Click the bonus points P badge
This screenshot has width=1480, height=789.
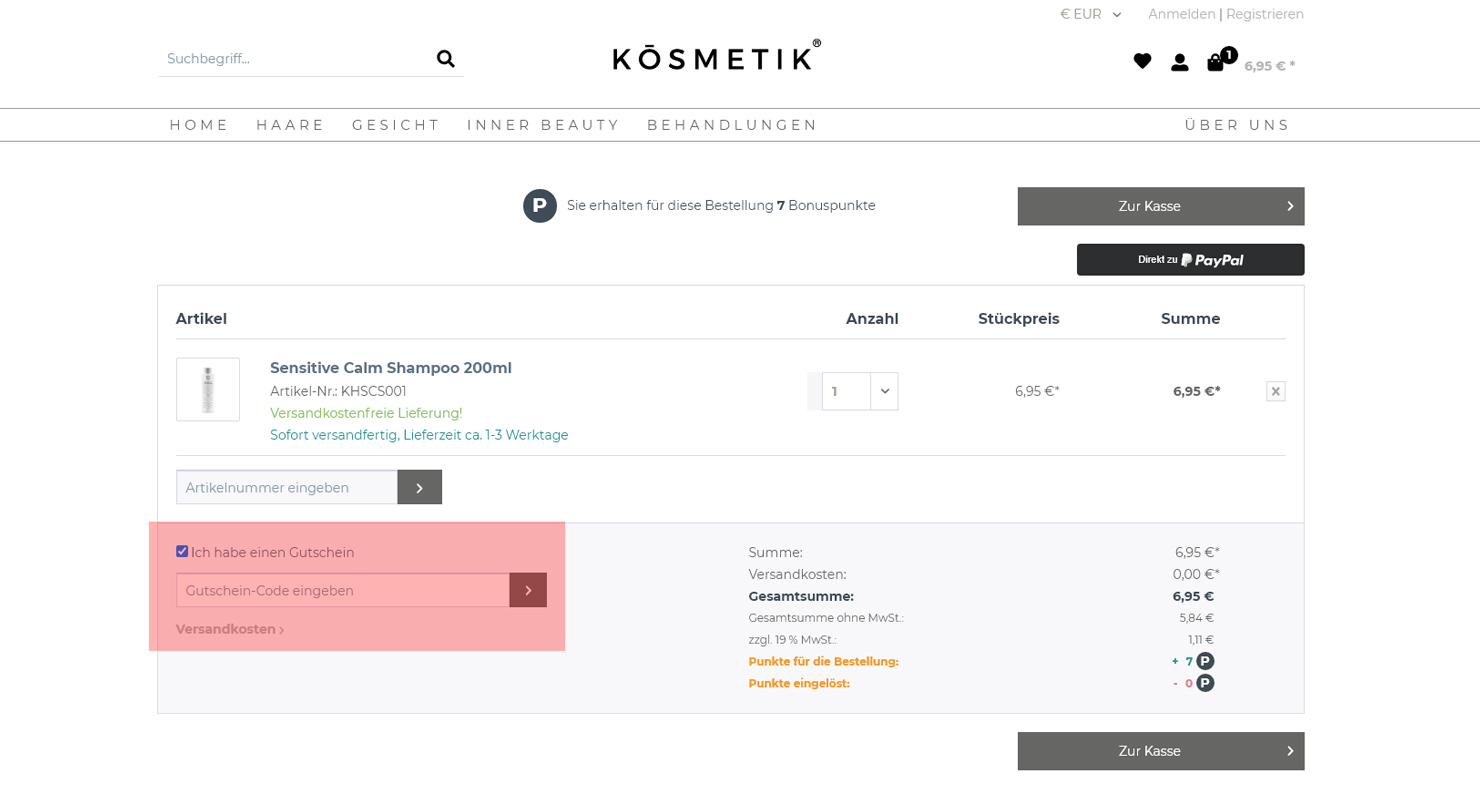tap(540, 206)
